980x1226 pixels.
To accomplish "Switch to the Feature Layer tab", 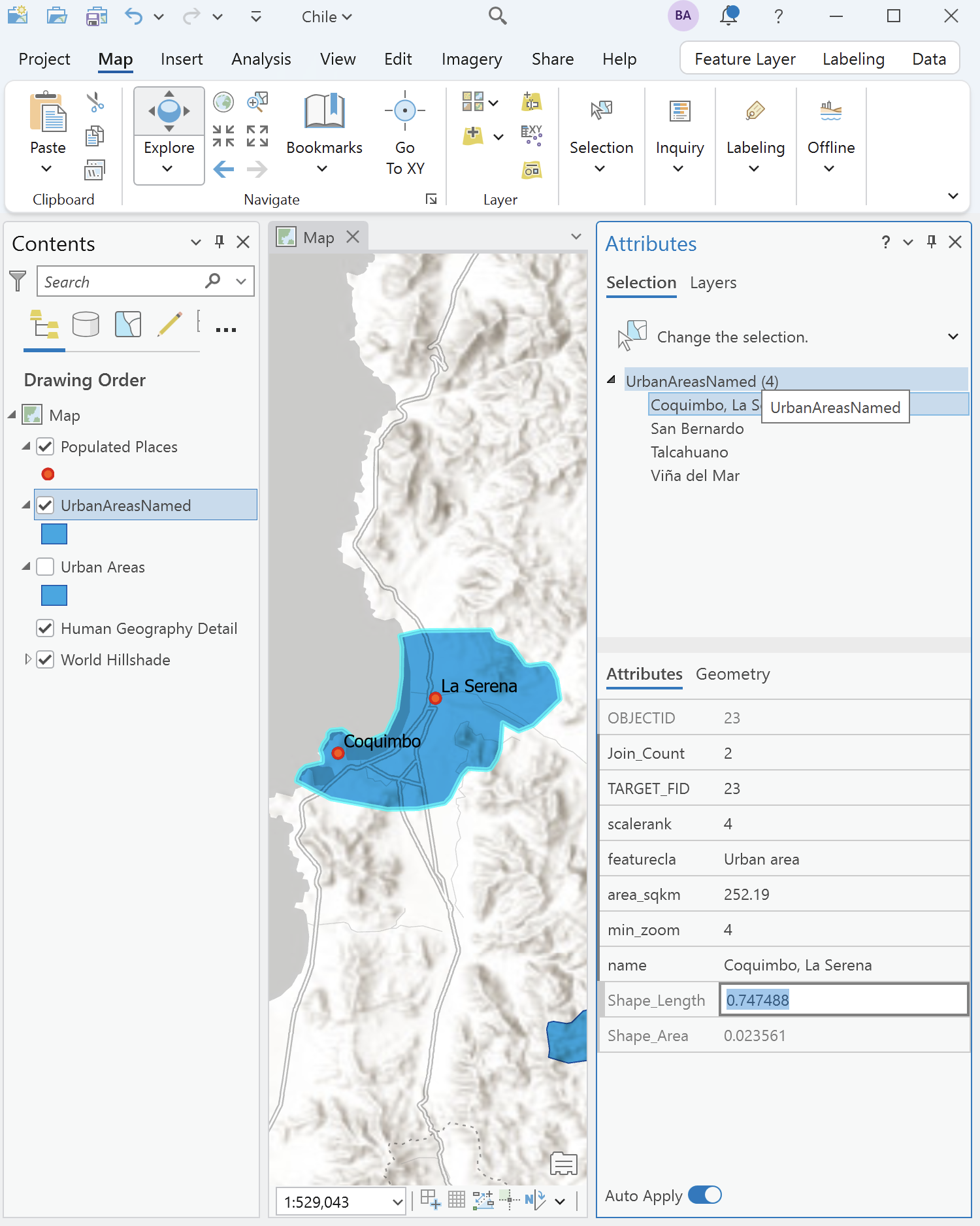I will point(745,59).
